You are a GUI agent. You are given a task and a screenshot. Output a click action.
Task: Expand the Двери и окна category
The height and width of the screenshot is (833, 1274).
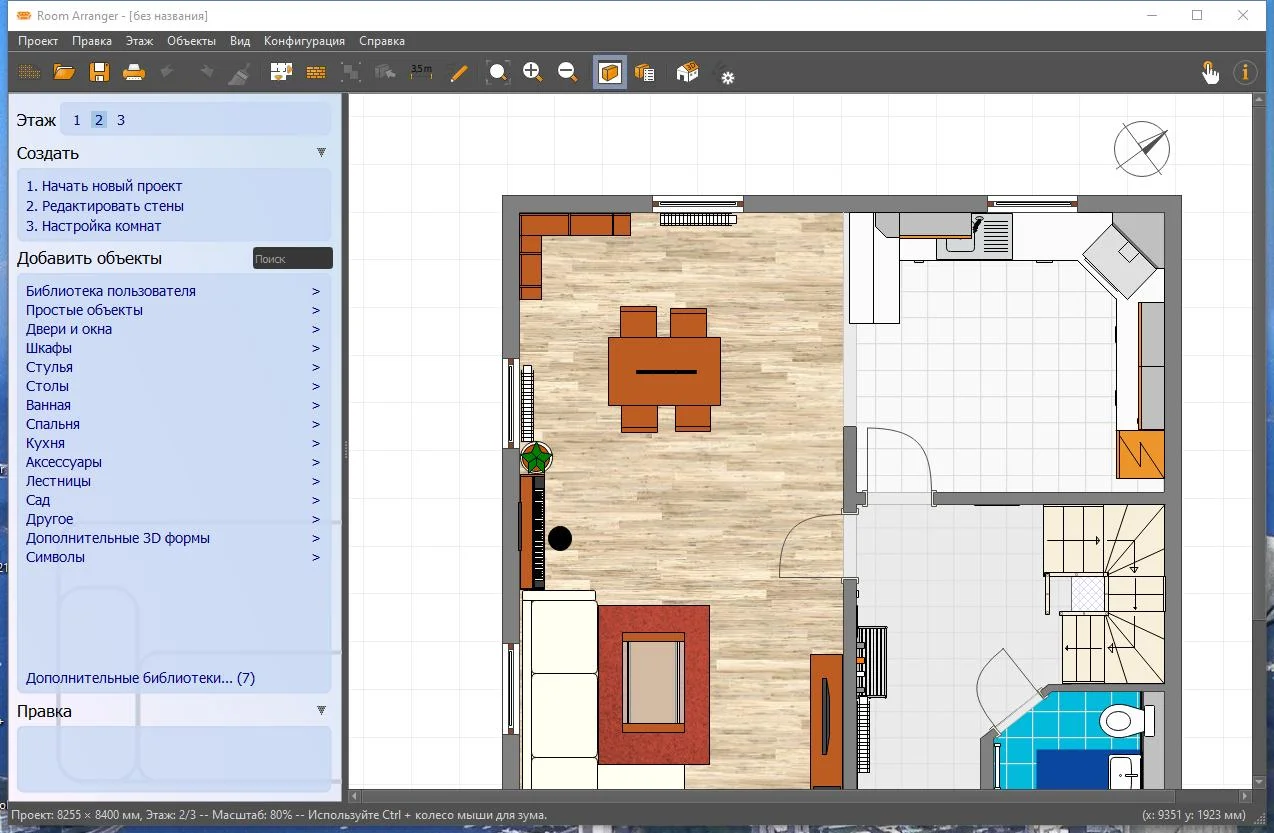coord(173,329)
